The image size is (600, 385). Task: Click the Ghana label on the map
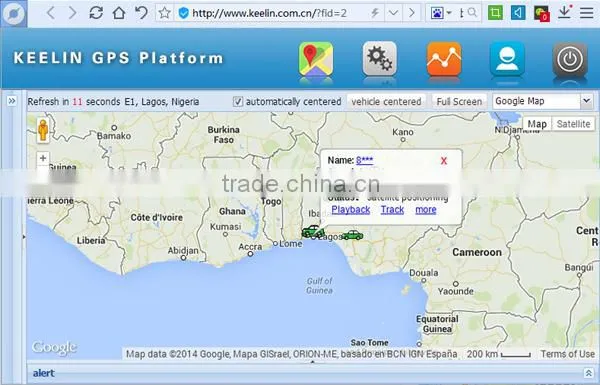pyautogui.click(x=232, y=211)
